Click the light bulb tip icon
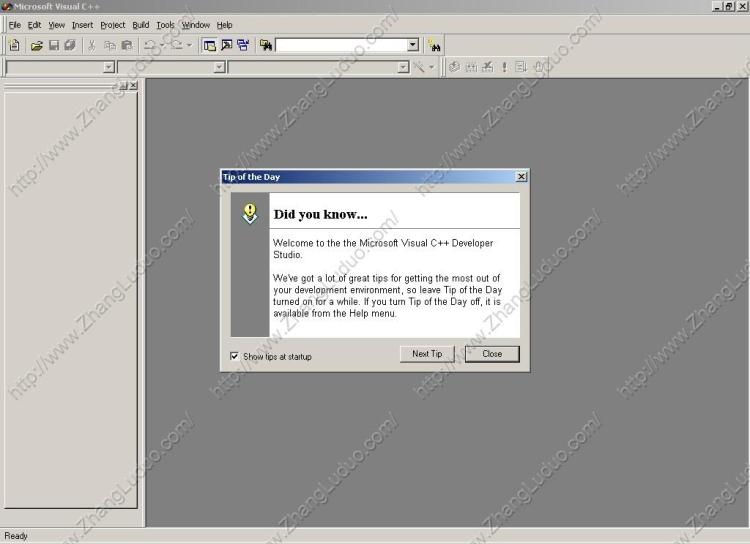This screenshot has height=544, width=750. [250, 213]
